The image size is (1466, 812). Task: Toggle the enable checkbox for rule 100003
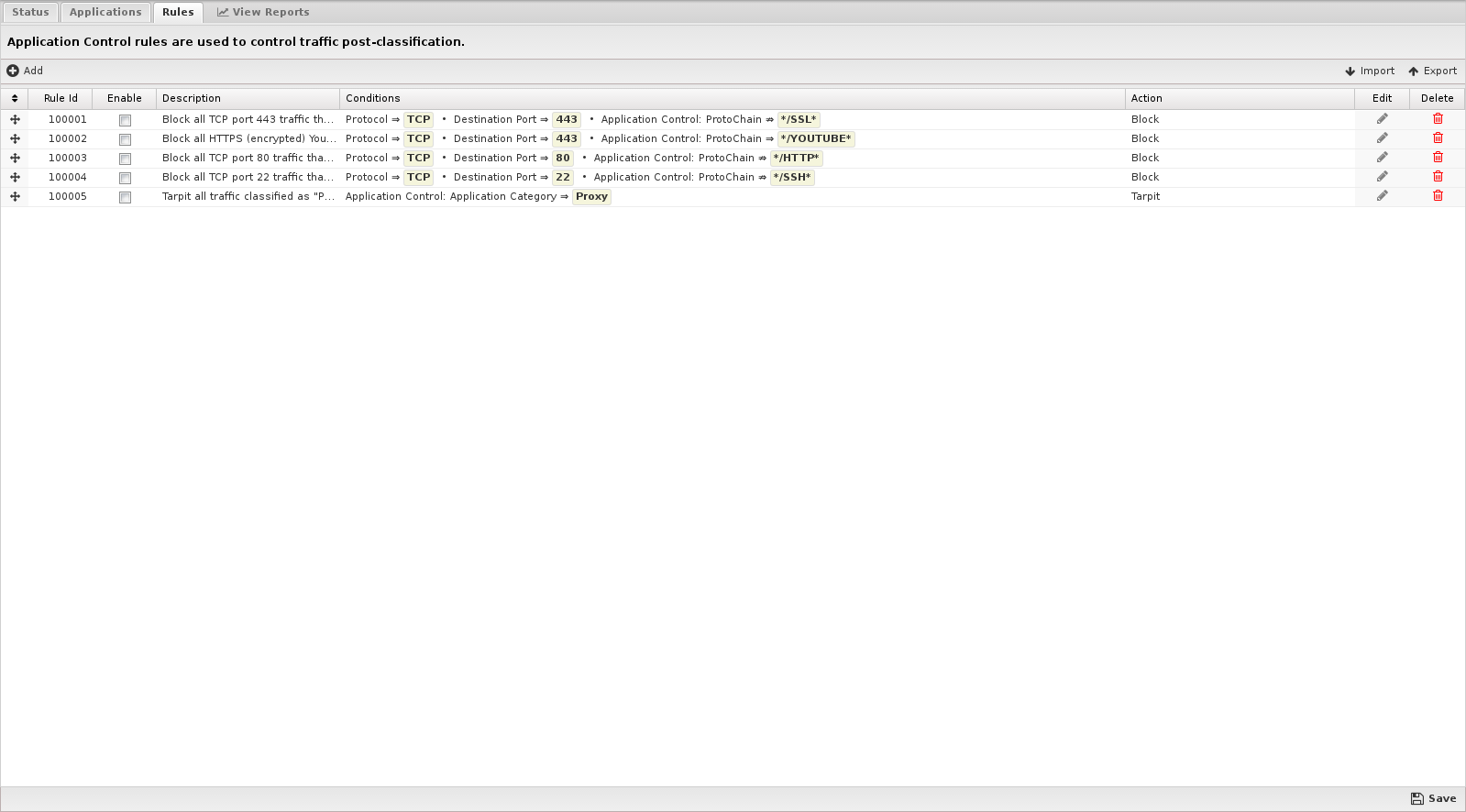tap(125, 159)
